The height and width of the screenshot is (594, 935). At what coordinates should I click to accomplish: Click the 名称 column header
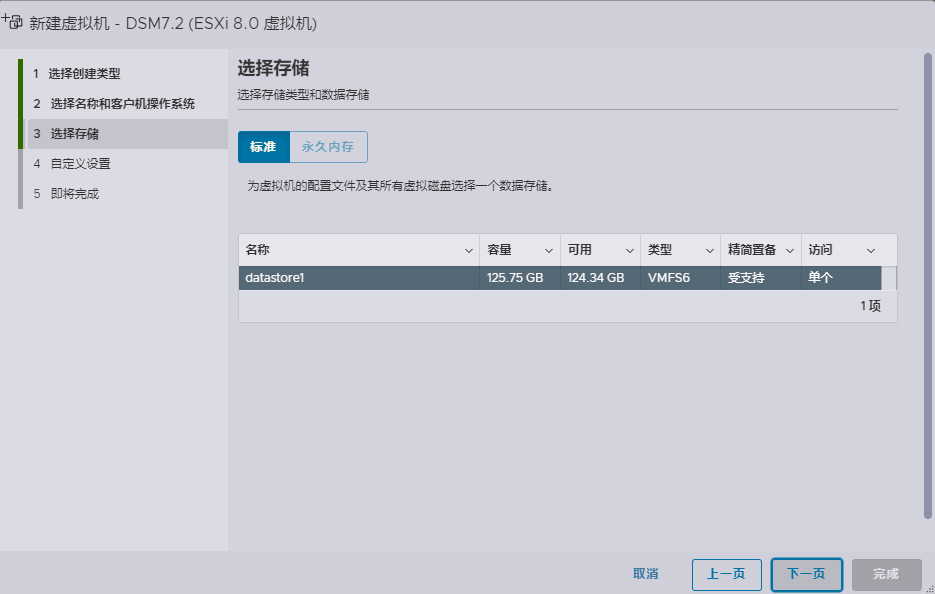point(359,250)
